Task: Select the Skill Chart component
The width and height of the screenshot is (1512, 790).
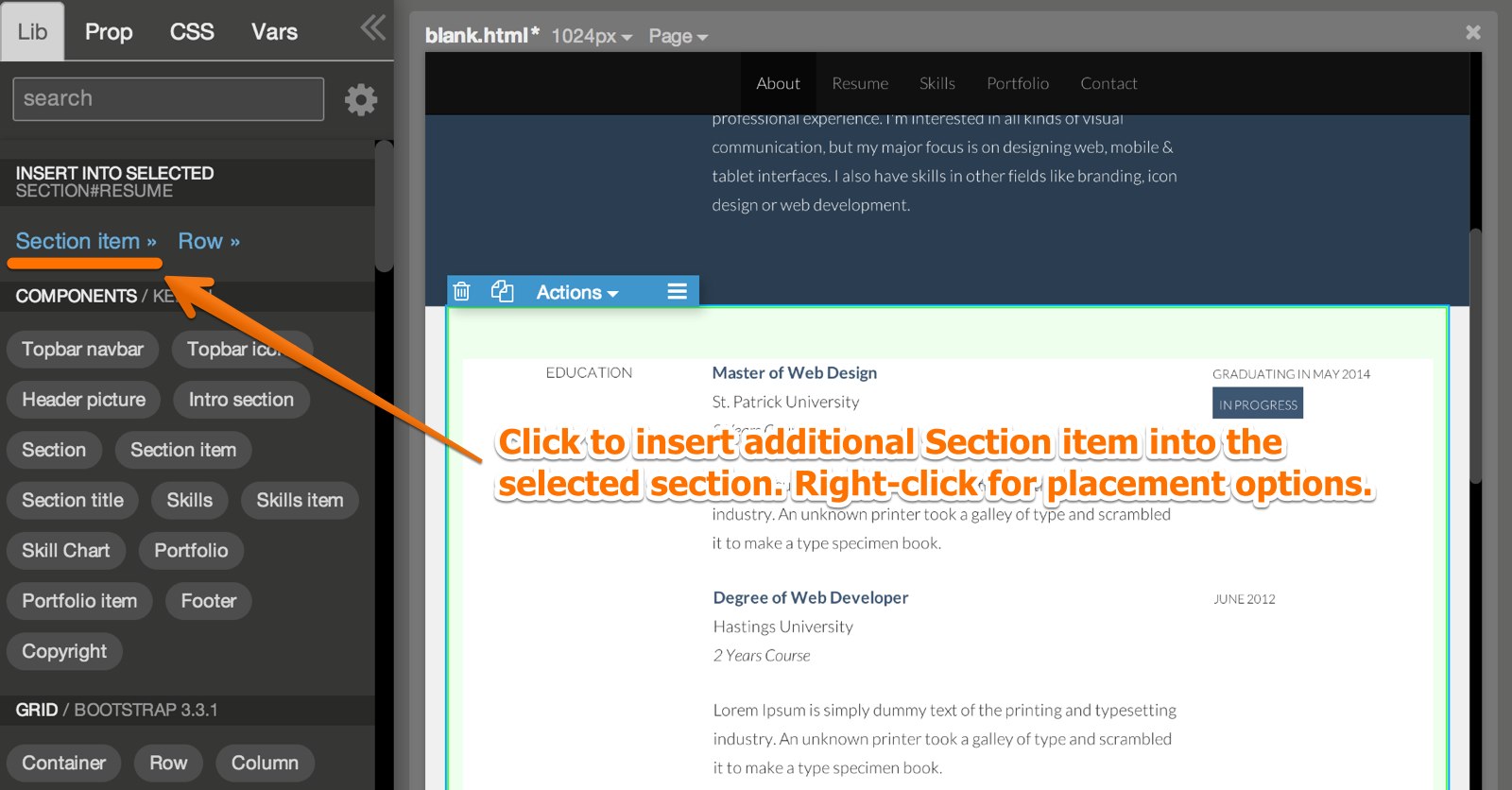Action: (x=65, y=550)
